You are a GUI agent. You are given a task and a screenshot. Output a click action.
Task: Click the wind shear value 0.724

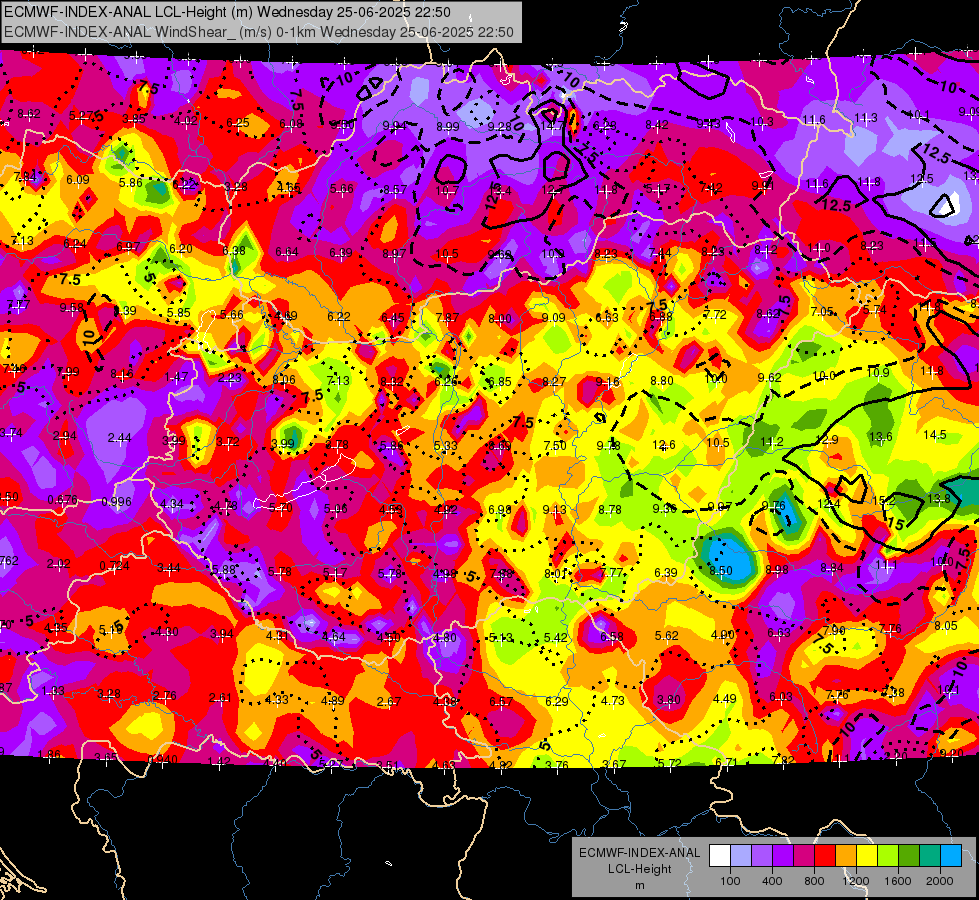[114, 566]
